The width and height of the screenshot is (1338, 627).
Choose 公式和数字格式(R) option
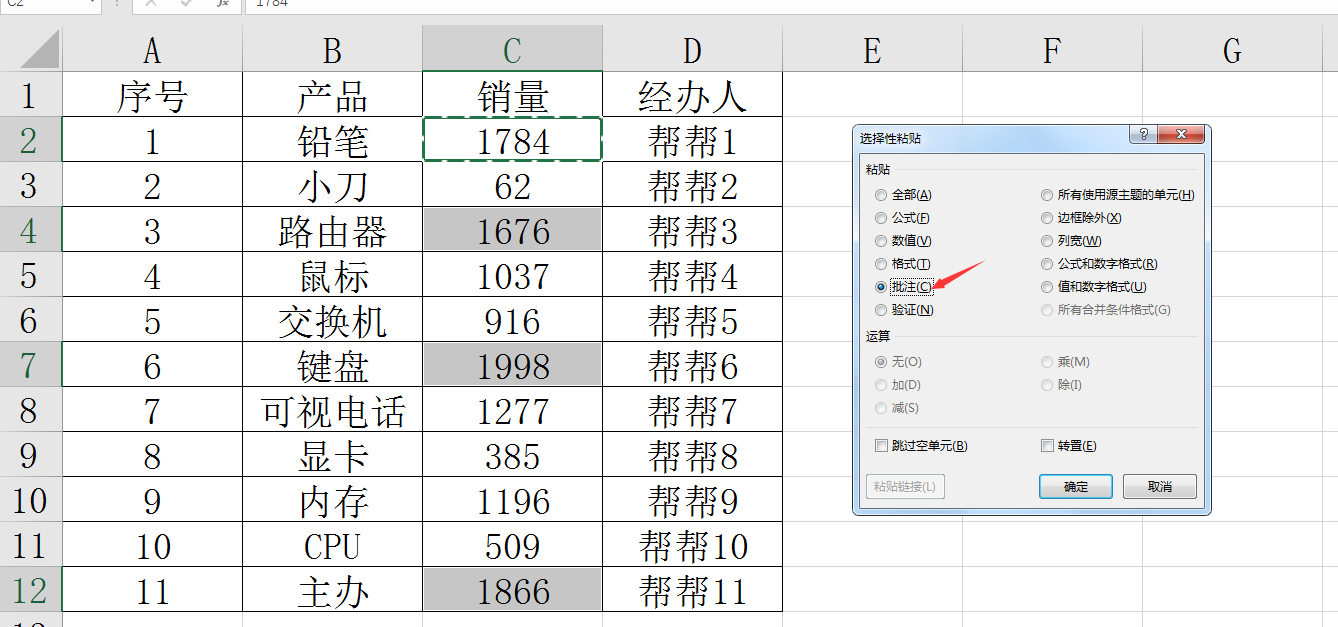1099,264
